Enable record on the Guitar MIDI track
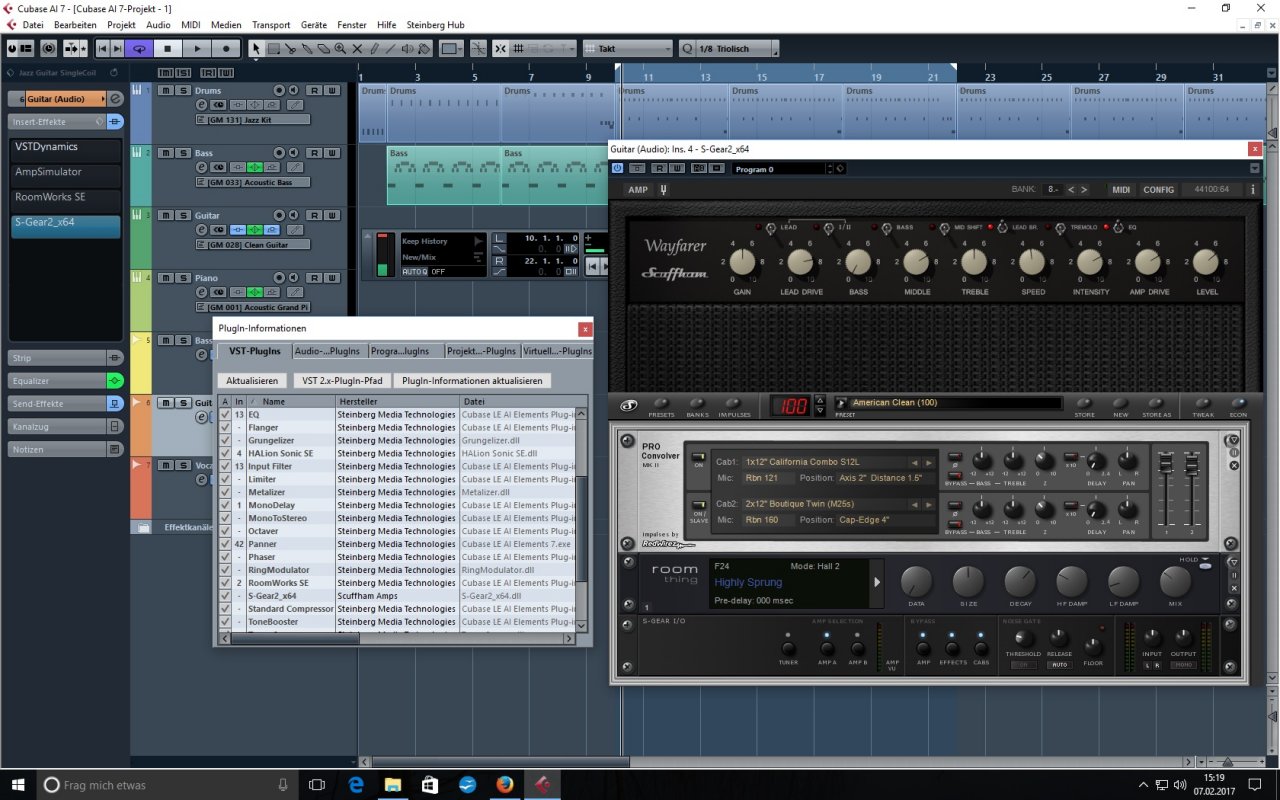Viewport: 1280px width, 800px height. coord(279,215)
